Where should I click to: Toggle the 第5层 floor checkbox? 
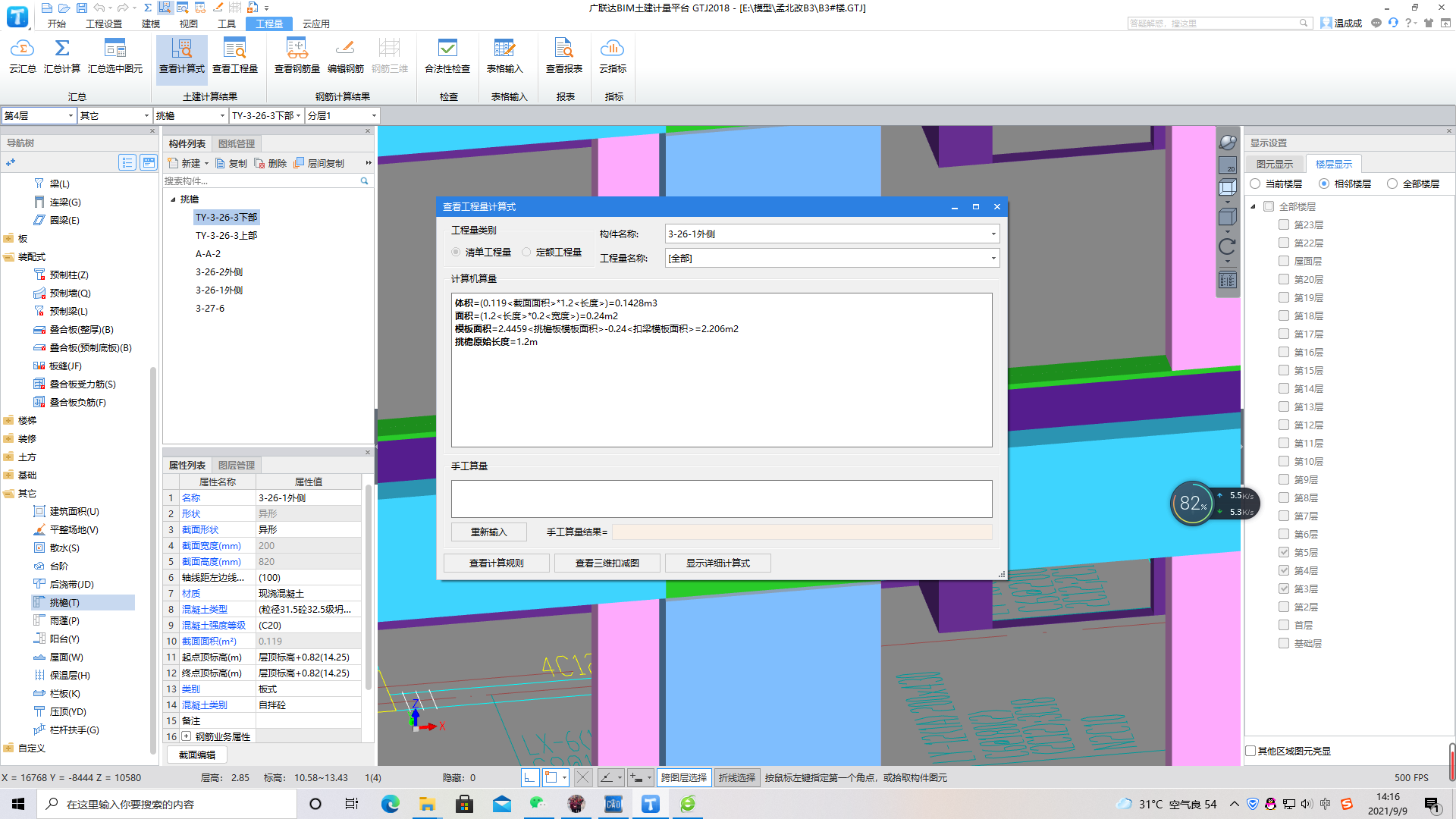pyautogui.click(x=1284, y=552)
